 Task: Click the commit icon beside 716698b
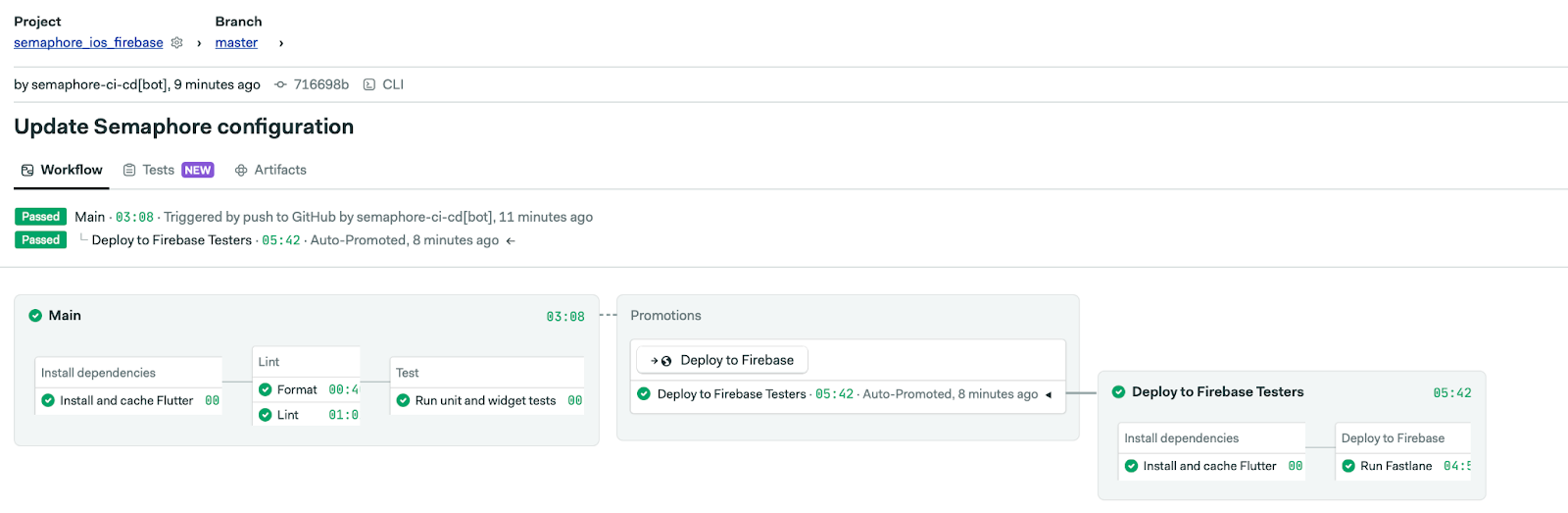pos(280,84)
